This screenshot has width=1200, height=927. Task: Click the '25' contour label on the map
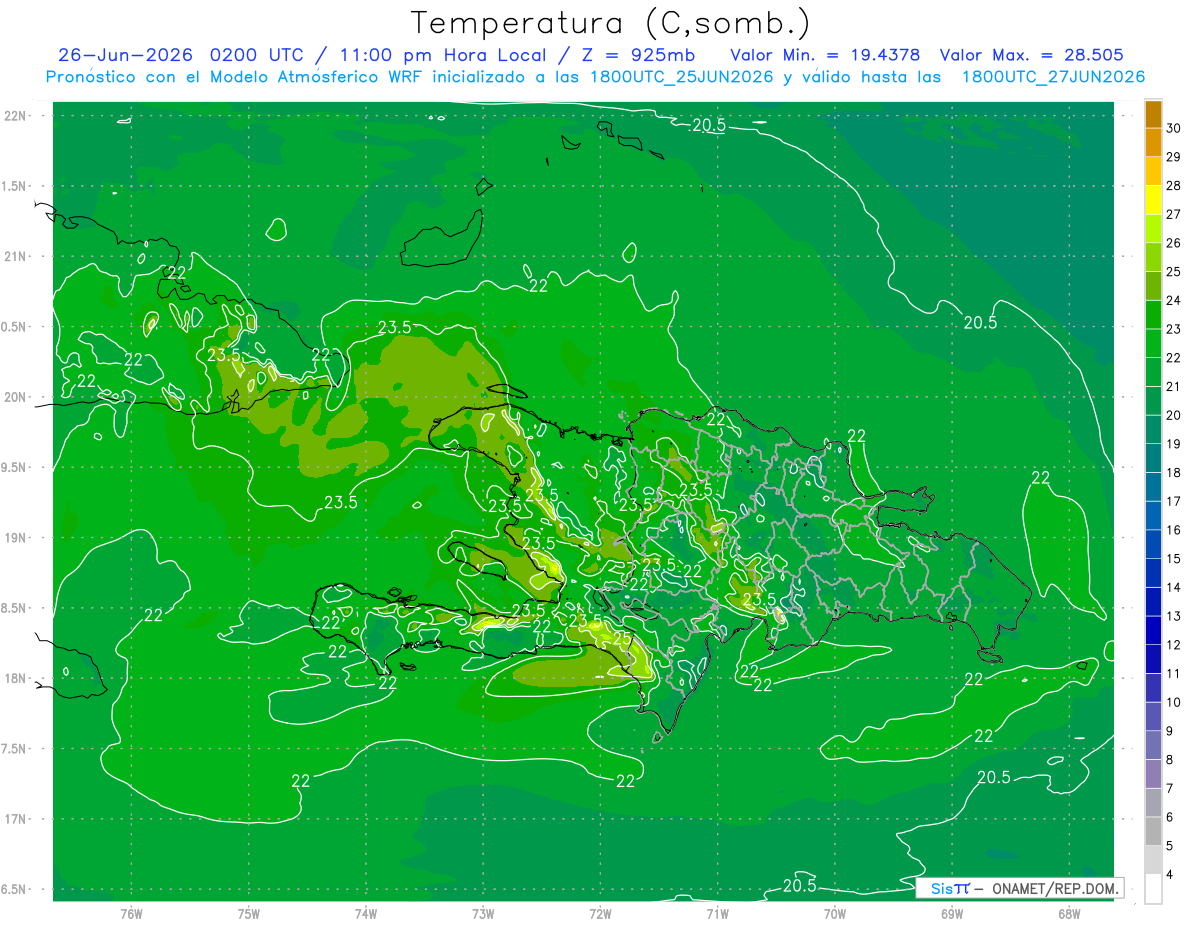click(621, 638)
